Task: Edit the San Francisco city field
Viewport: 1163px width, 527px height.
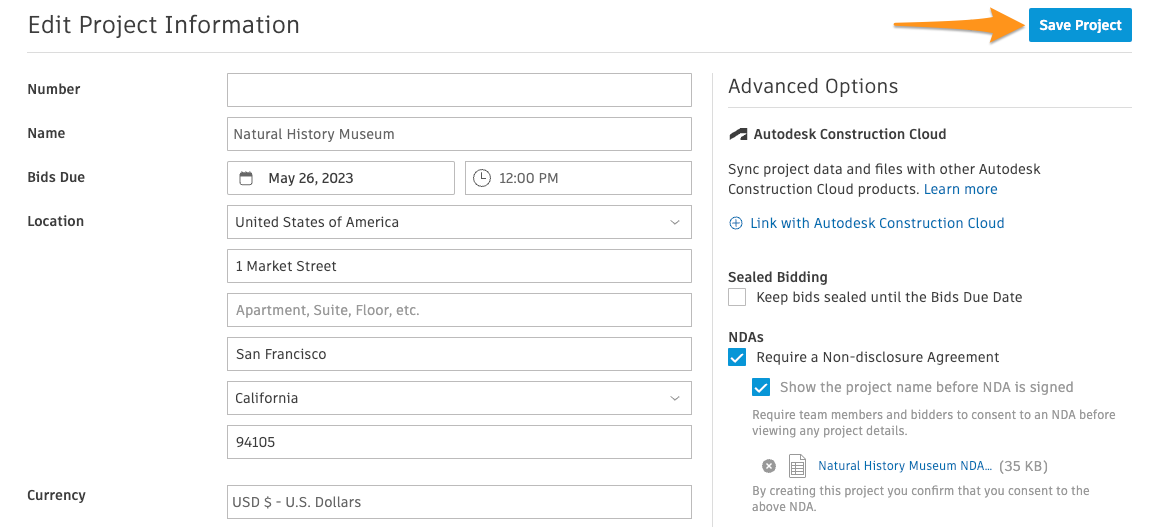Action: pyautogui.click(x=459, y=354)
